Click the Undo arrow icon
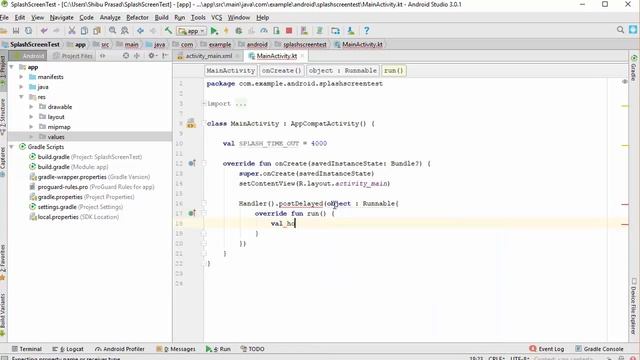Screen dimensions: 640x360 pyautogui.click(x=44, y=31)
